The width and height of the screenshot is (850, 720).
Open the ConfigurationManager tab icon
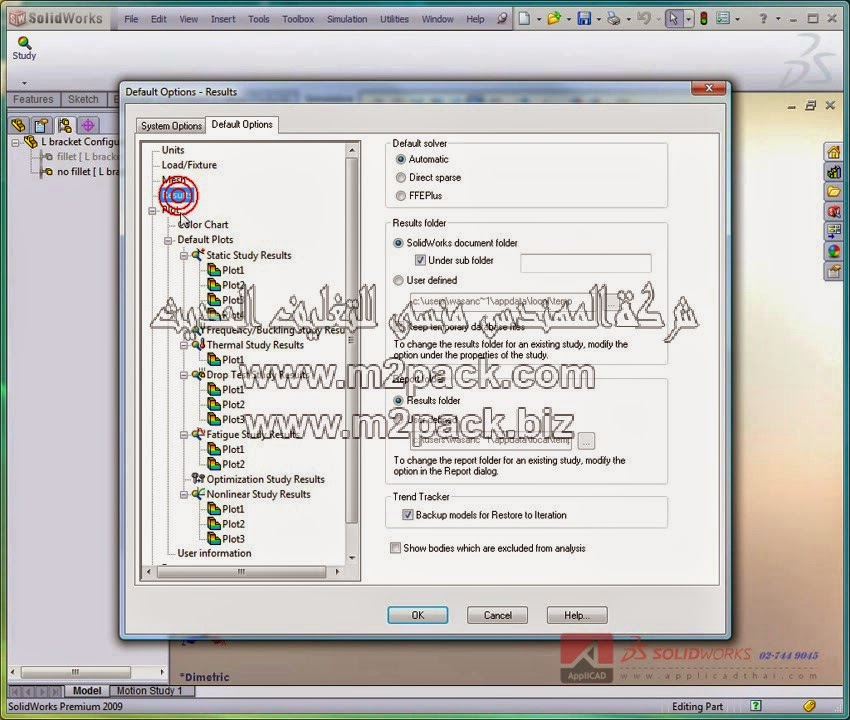pyautogui.click(x=65, y=125)
